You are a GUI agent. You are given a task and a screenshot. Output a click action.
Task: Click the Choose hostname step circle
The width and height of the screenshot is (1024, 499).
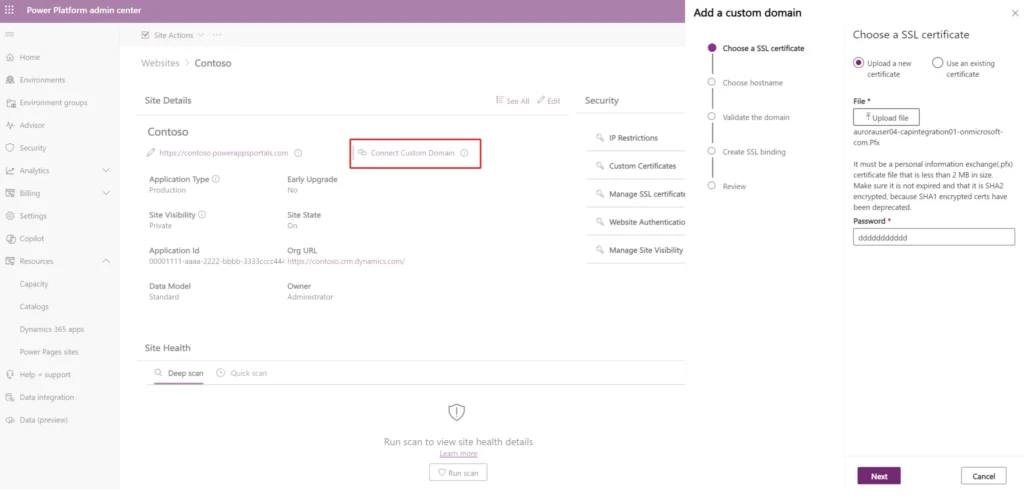click(x=711, y=82)
